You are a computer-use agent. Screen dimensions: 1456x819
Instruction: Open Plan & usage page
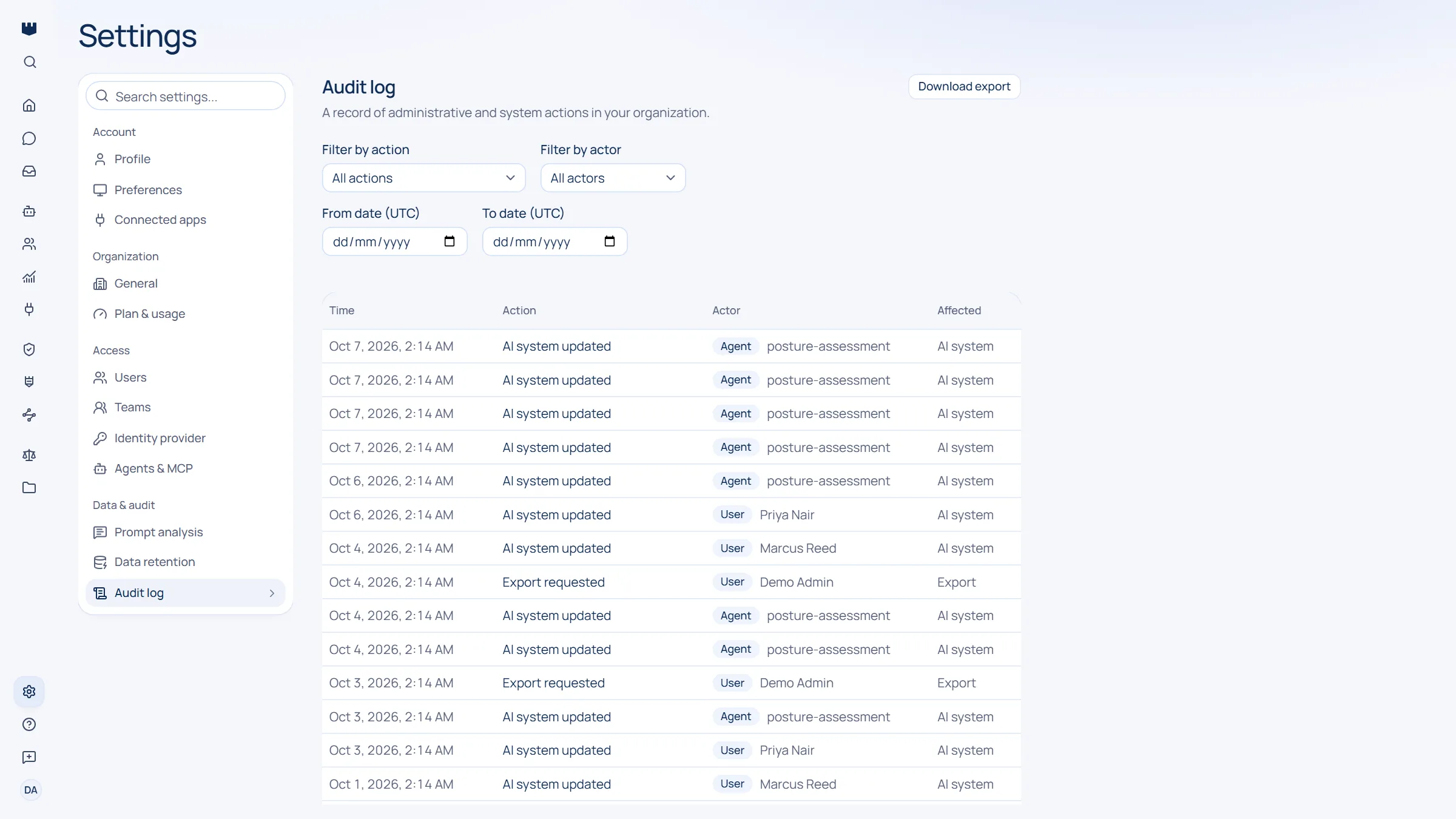185,314
